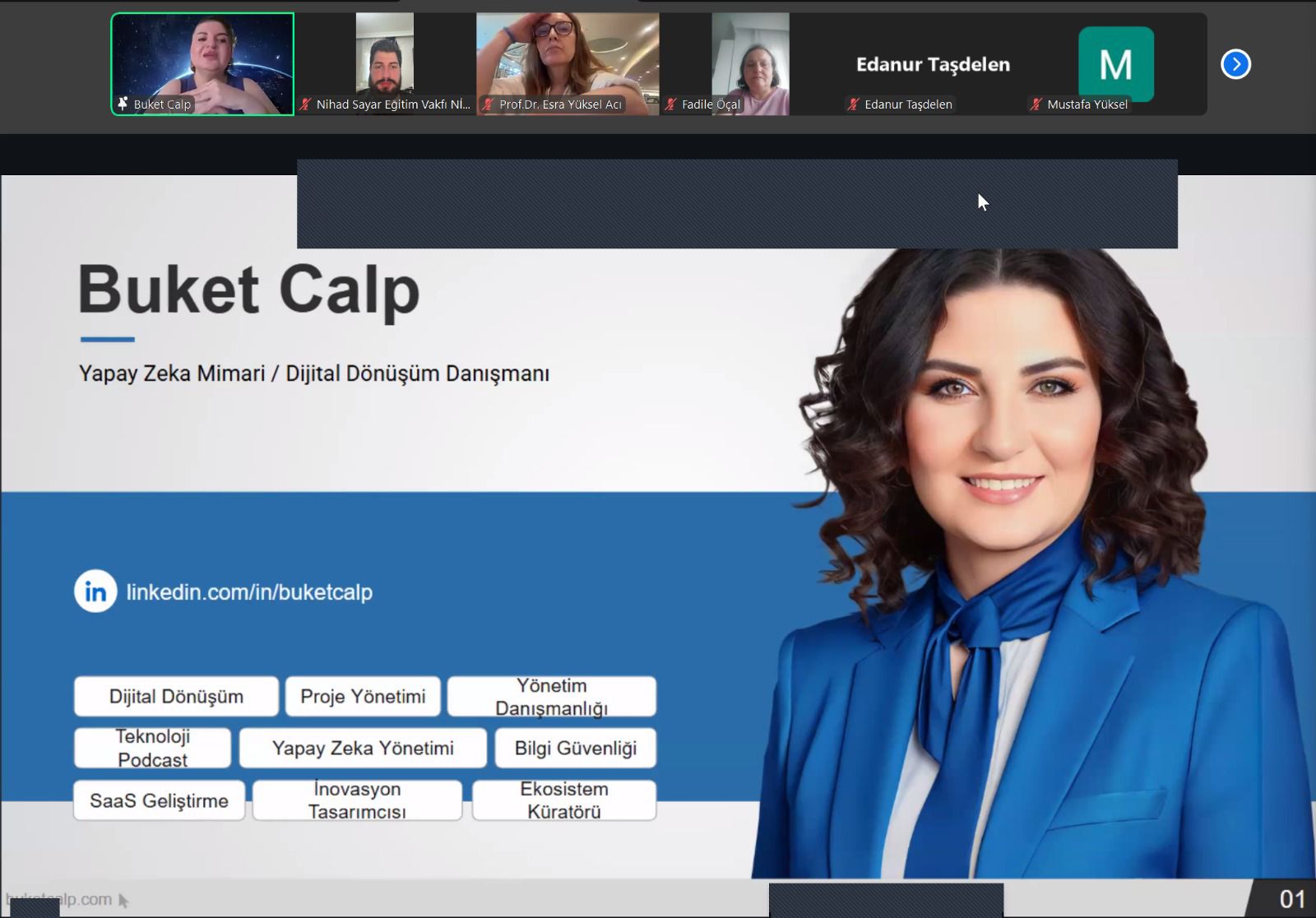Select Nihad Sayar Eğitim Vakfı video thumbnail
Viewport: 1316px width, 918px height.
(385, 64)
